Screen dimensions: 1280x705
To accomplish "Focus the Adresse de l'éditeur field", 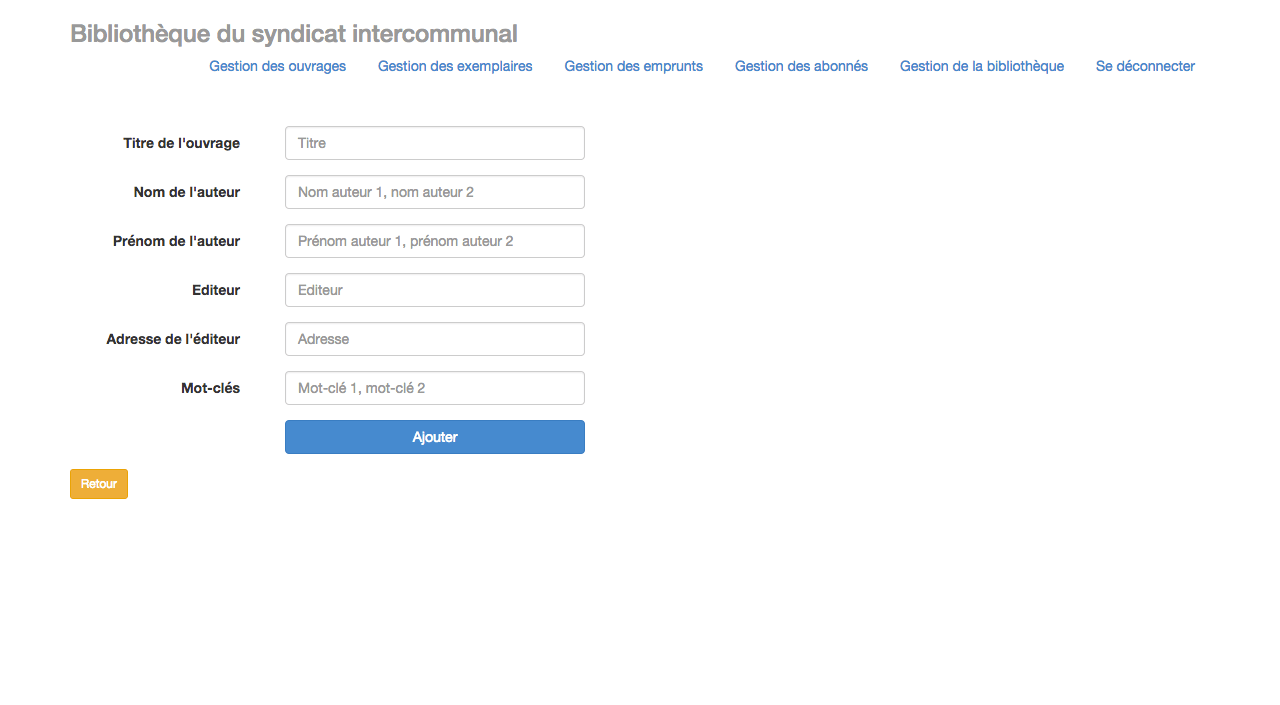I will coord(435,339).
